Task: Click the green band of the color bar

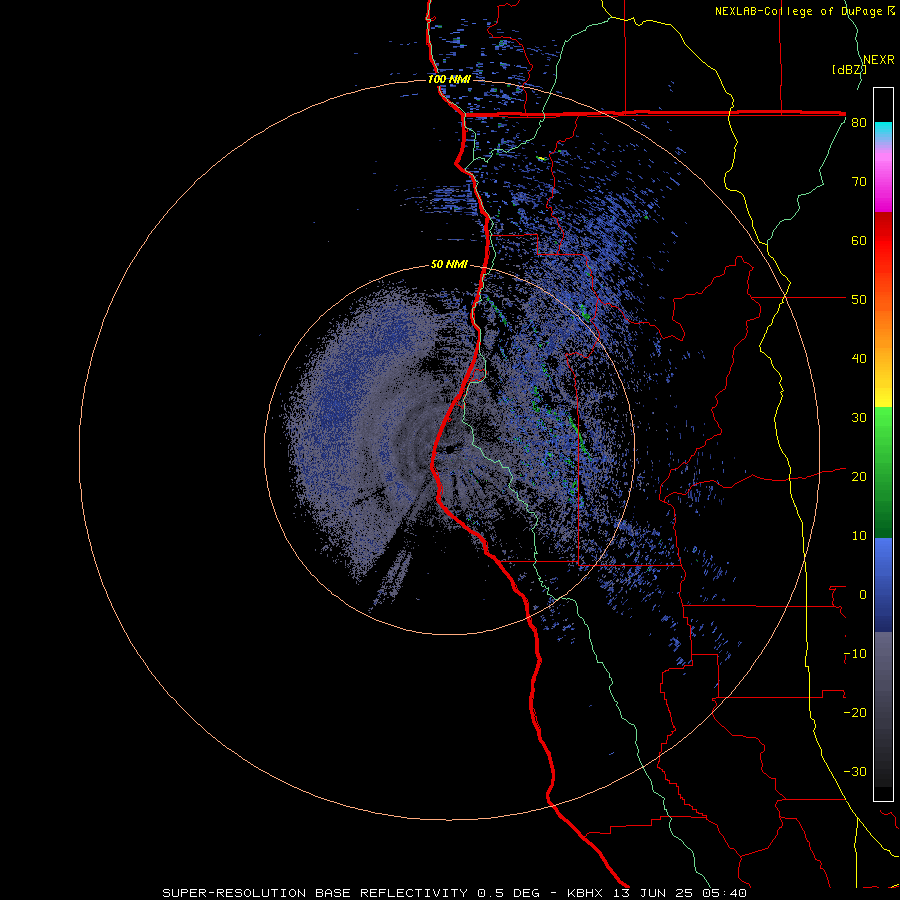Action: (x=883, y=472)
